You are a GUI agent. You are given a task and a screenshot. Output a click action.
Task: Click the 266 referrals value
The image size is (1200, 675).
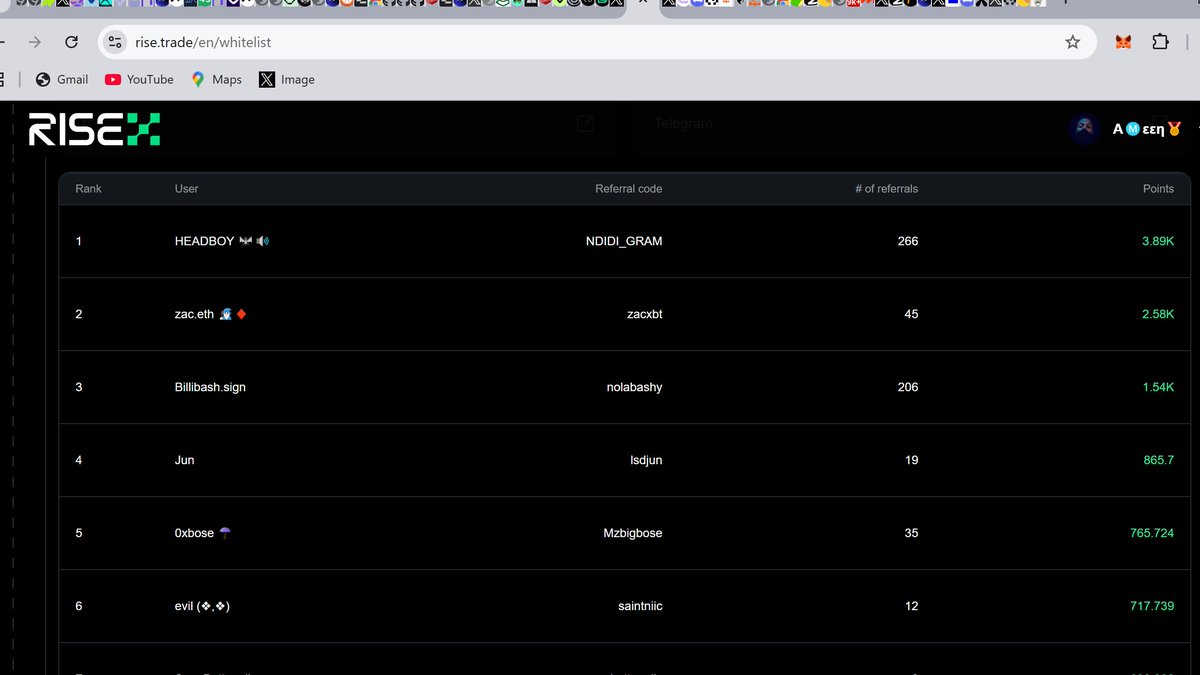907,241
